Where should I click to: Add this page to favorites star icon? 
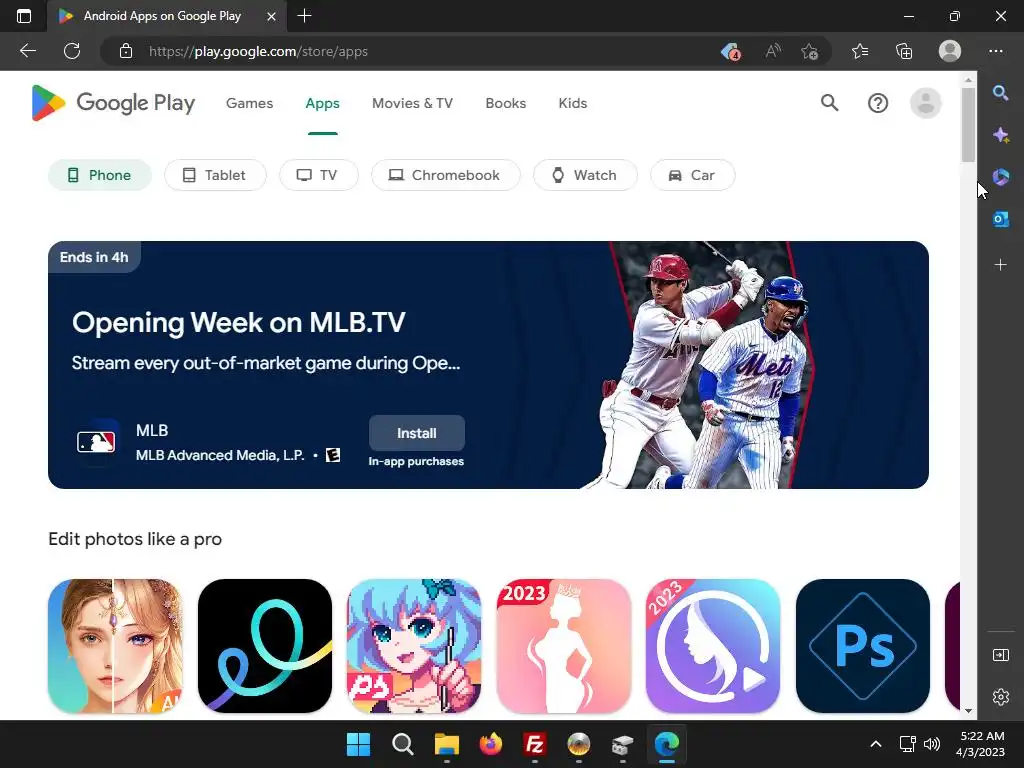tap(810, 51)
